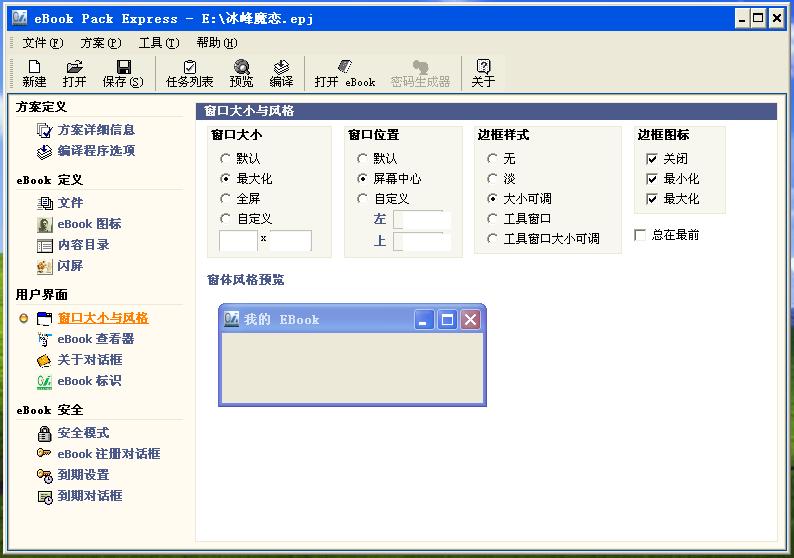794x558 pixels.
Task: Click the 窗口大小与风格 window icon in sidebar
Action: (45, 318)
